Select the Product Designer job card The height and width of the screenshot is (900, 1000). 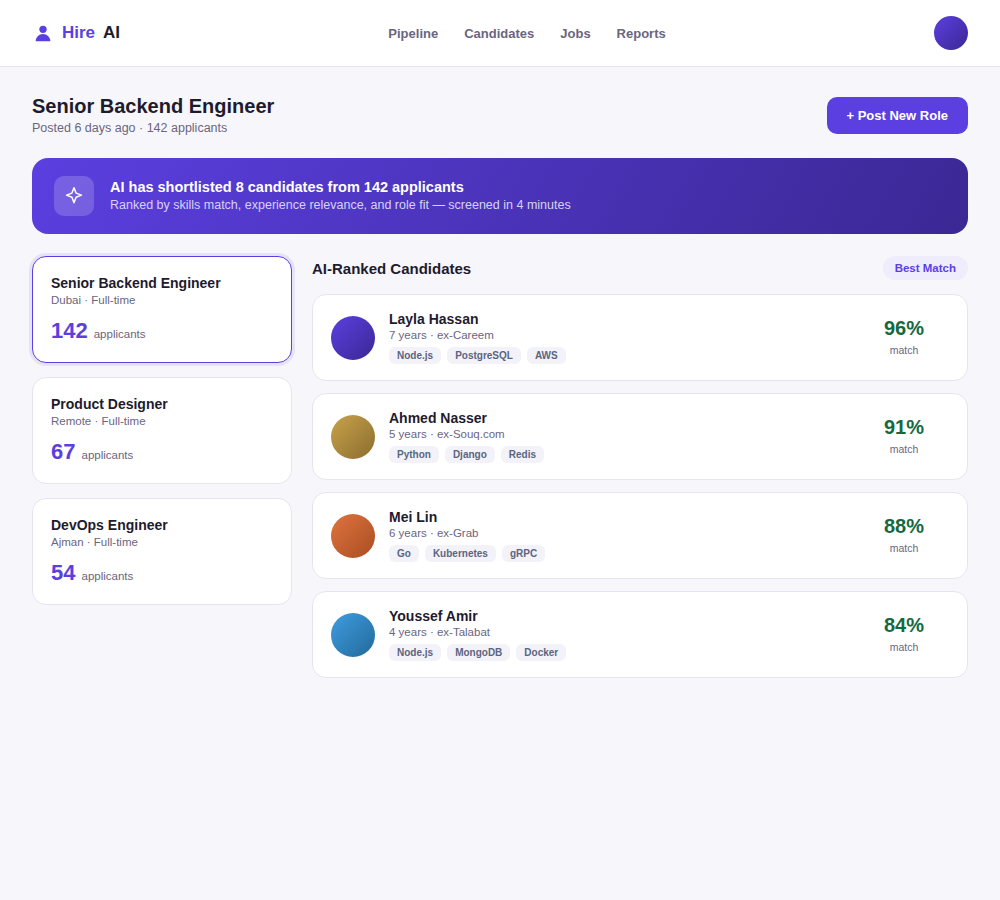click(x=162, y=431)
